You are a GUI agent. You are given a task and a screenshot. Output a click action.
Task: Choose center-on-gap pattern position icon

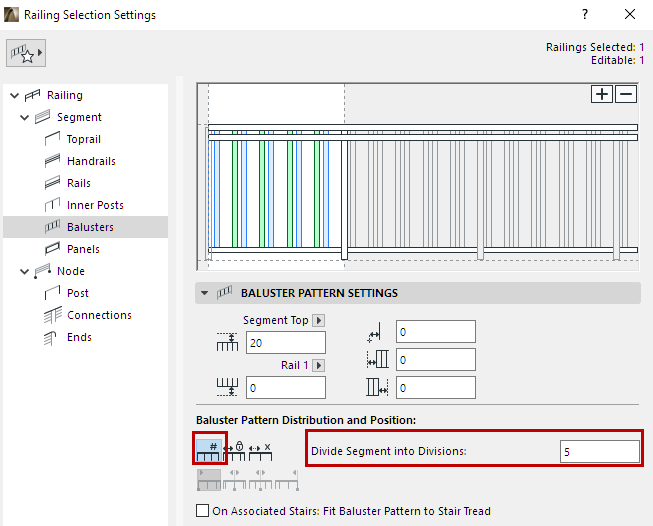(x=260, y=480)
